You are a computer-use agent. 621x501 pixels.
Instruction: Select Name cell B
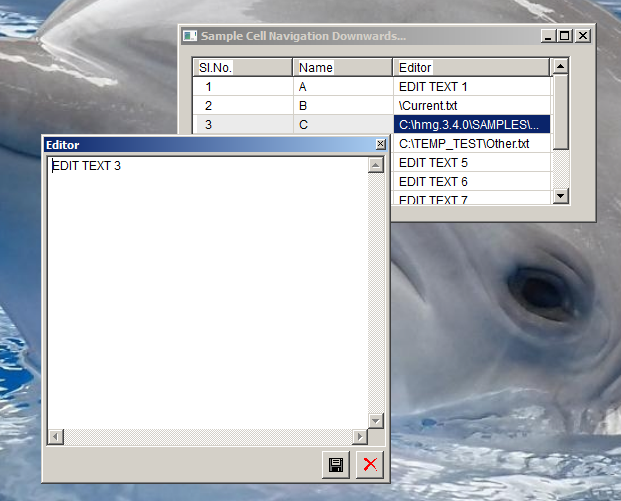point(343,105)
